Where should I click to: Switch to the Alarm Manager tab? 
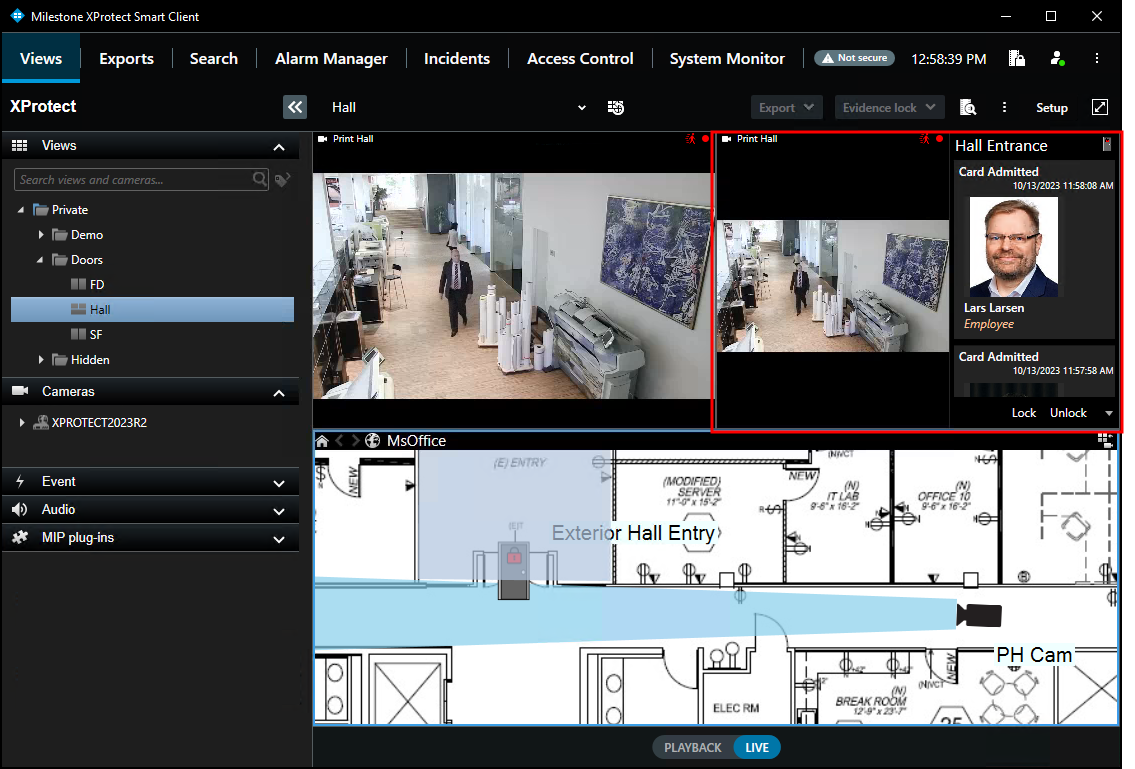[x=331, y=58]
